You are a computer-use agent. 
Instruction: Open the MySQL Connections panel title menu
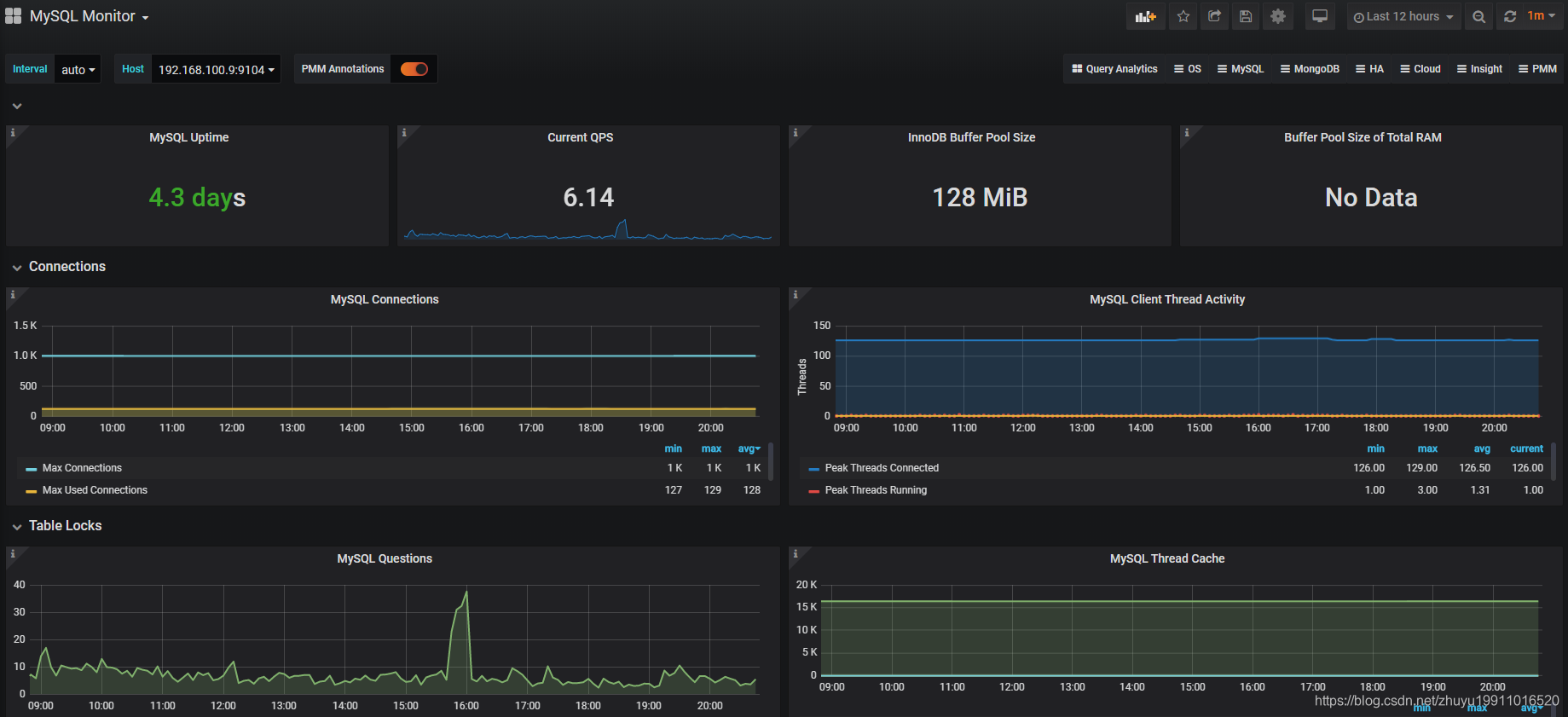[x=385, y=299]
